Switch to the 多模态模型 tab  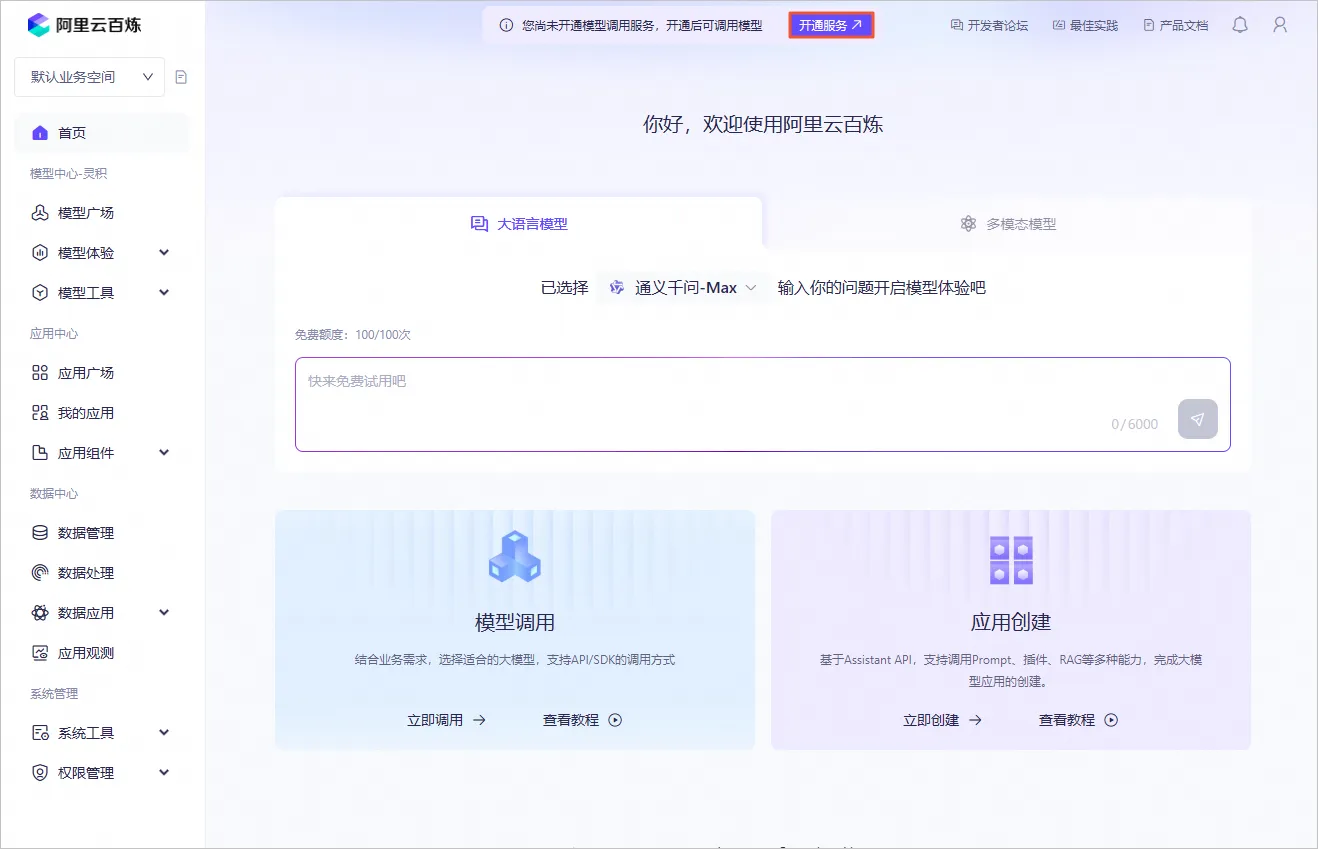click(x=1007, y=223)
